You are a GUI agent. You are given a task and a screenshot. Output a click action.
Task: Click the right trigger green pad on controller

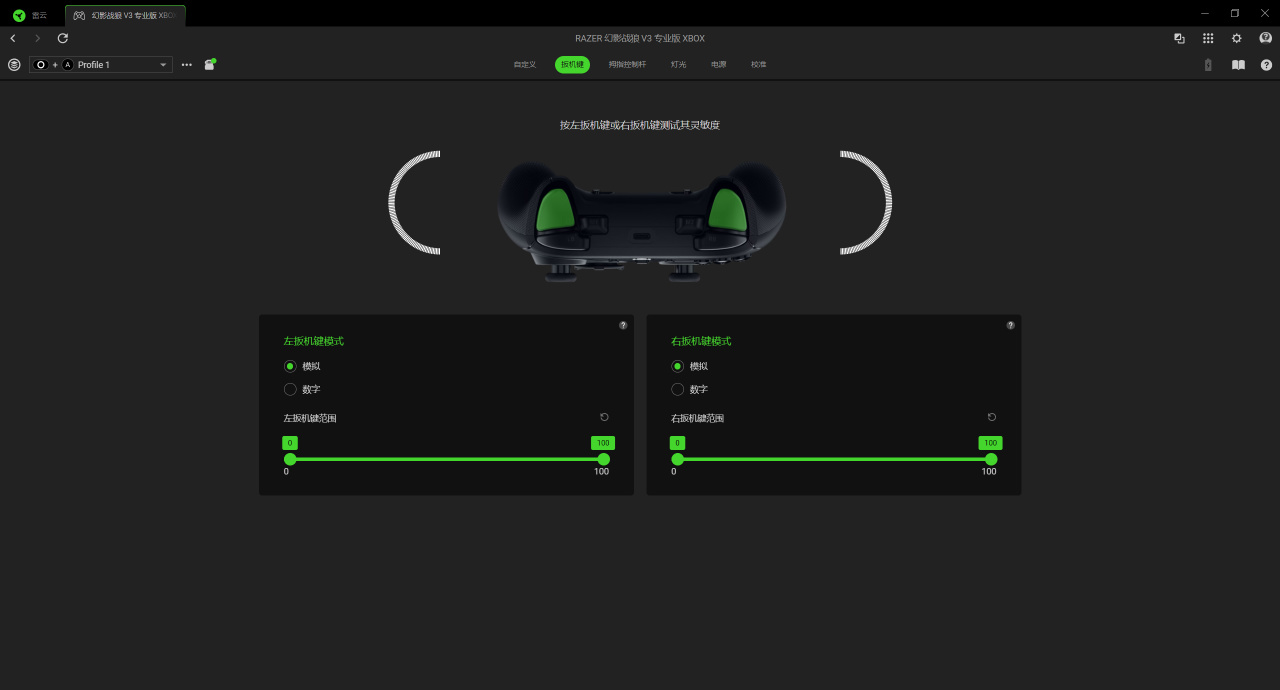click(x=729, y=209)
